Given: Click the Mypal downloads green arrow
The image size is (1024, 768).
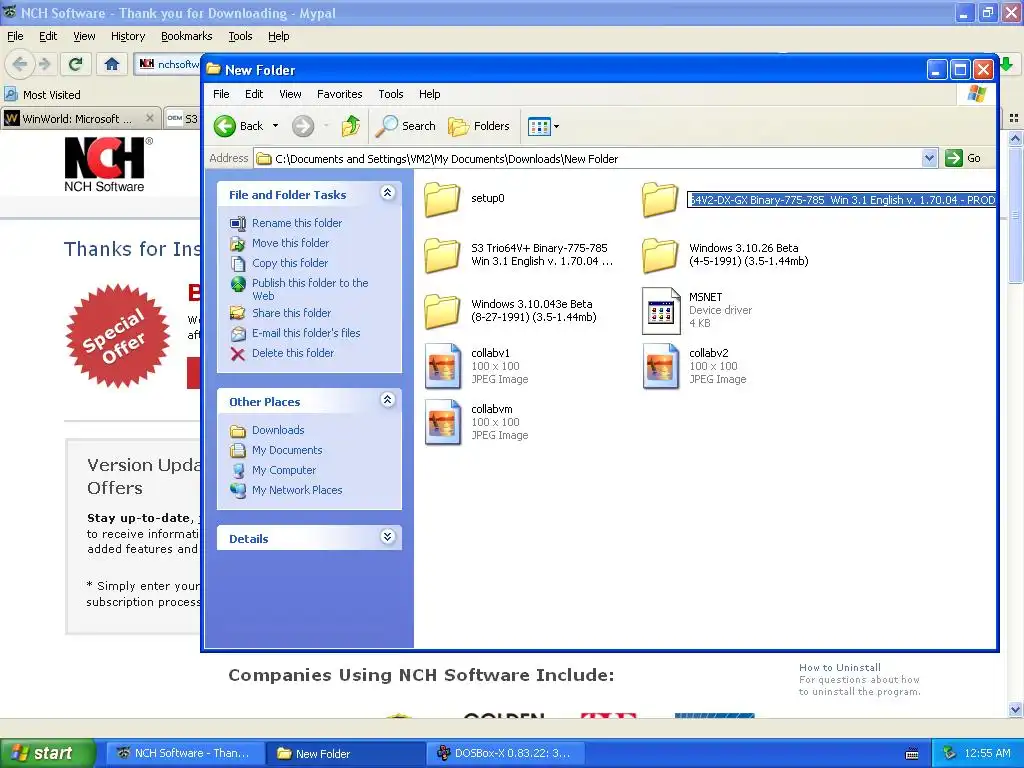Looking at the screenshot, I should click(1006, 63).
